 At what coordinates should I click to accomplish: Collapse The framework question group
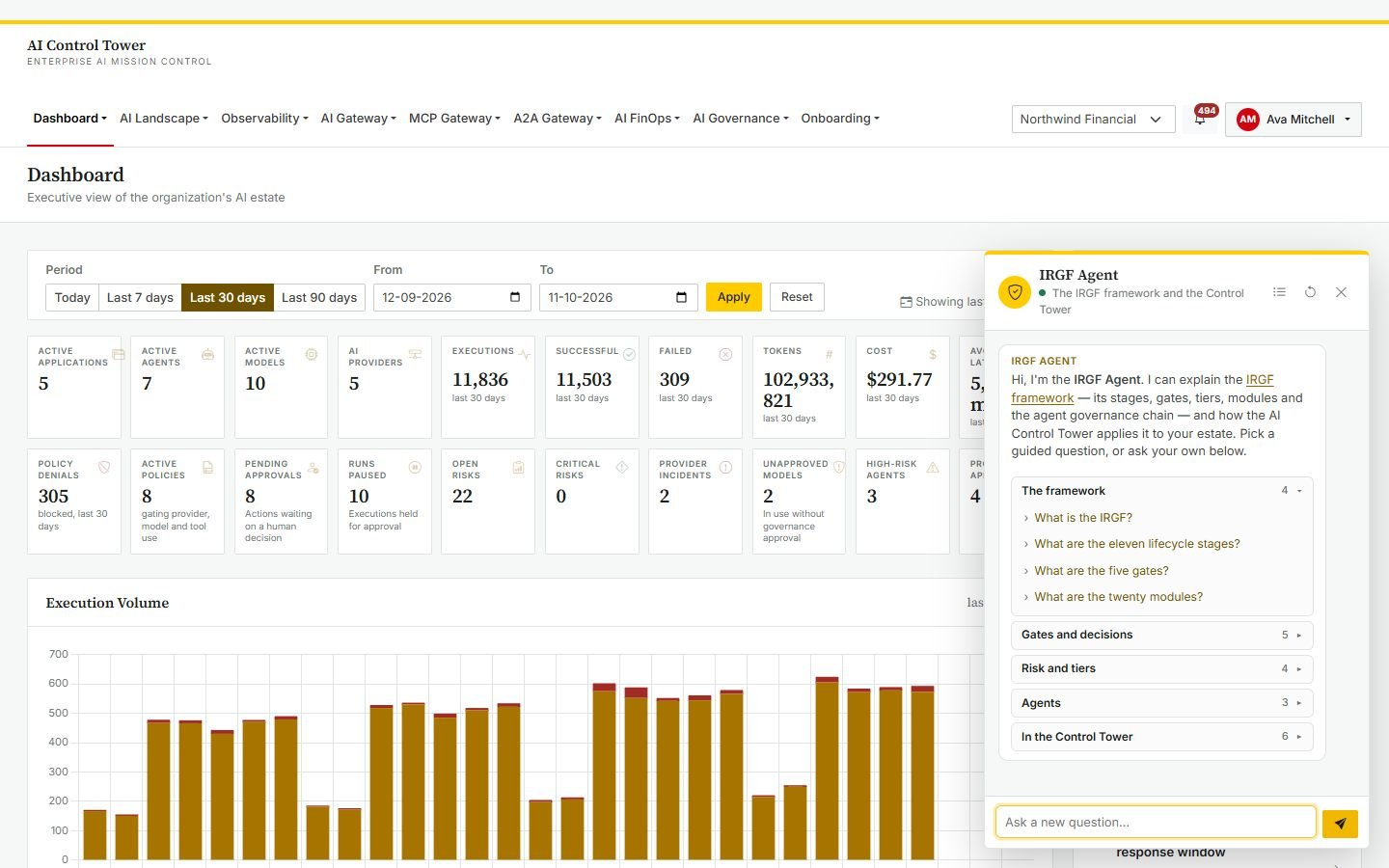click(1162, 491)
